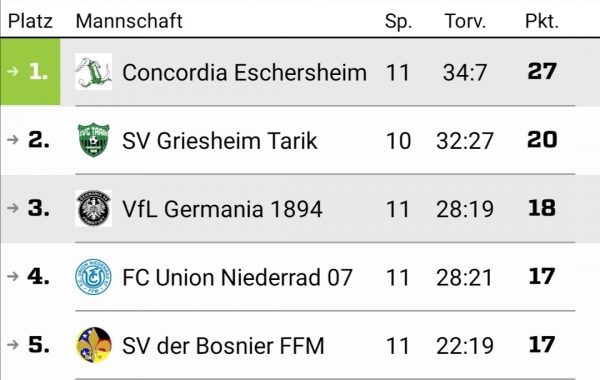Sort table by Pkt. column header
Image resolution: width=600 pixels, height=380 pixels.
(542, 21)
